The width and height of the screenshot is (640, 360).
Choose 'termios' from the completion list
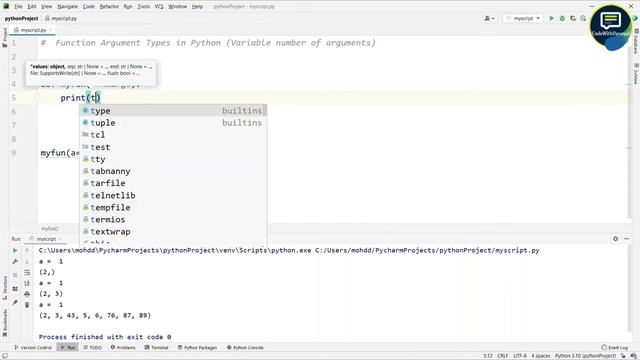pyautogui.click(x=173, y=220)
